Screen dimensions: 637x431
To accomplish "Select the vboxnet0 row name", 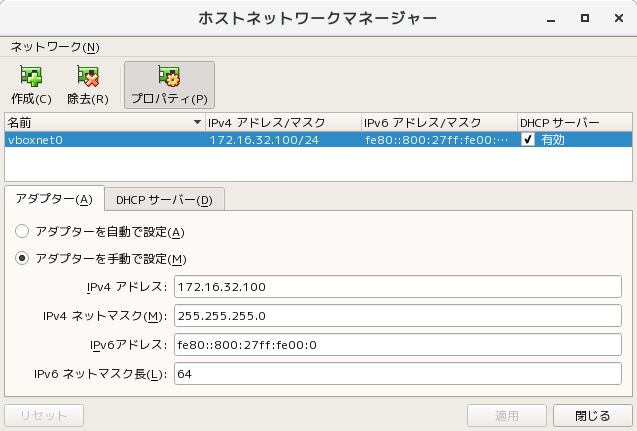I will click(35, 140).
